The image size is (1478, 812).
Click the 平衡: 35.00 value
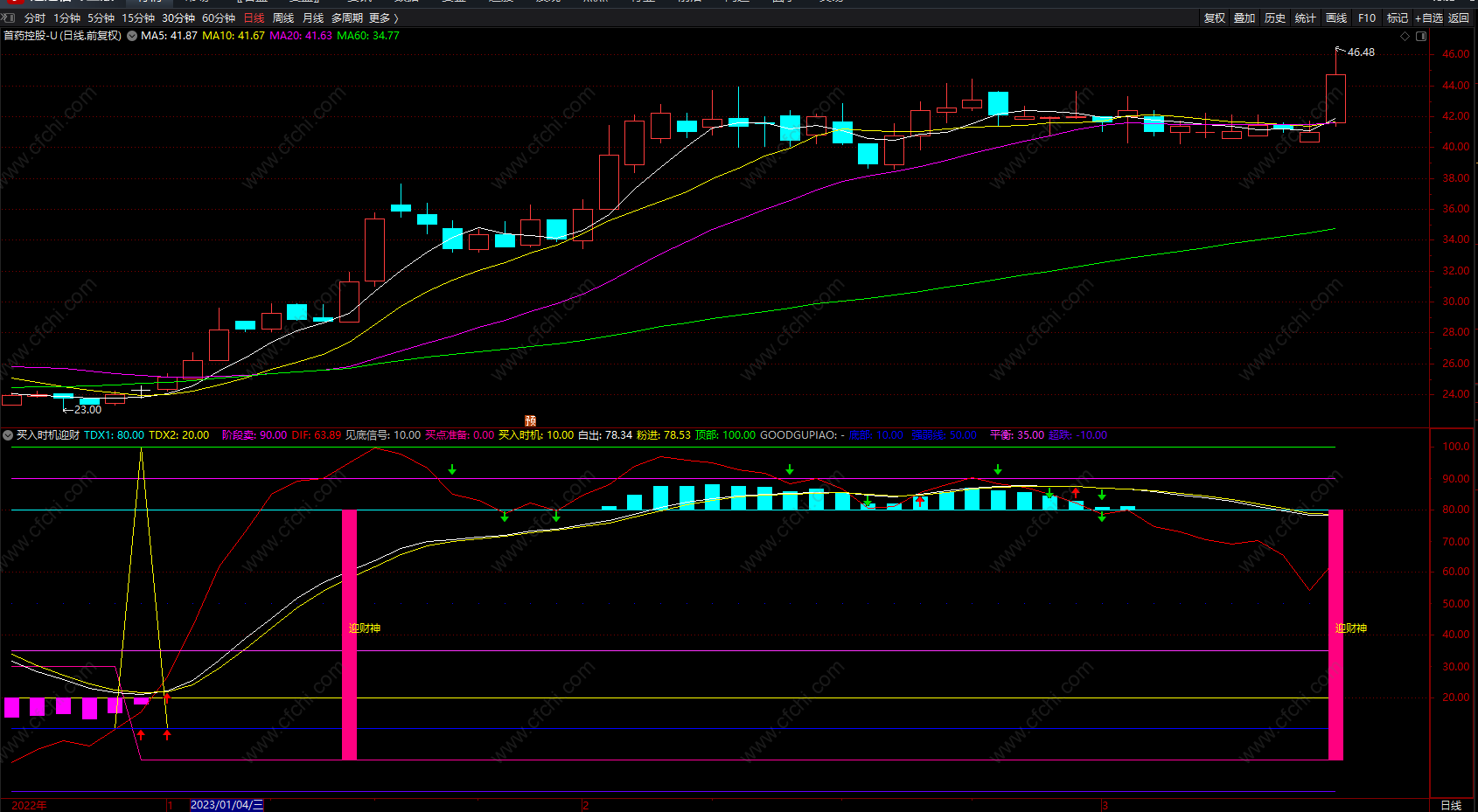click(1017, 435)
